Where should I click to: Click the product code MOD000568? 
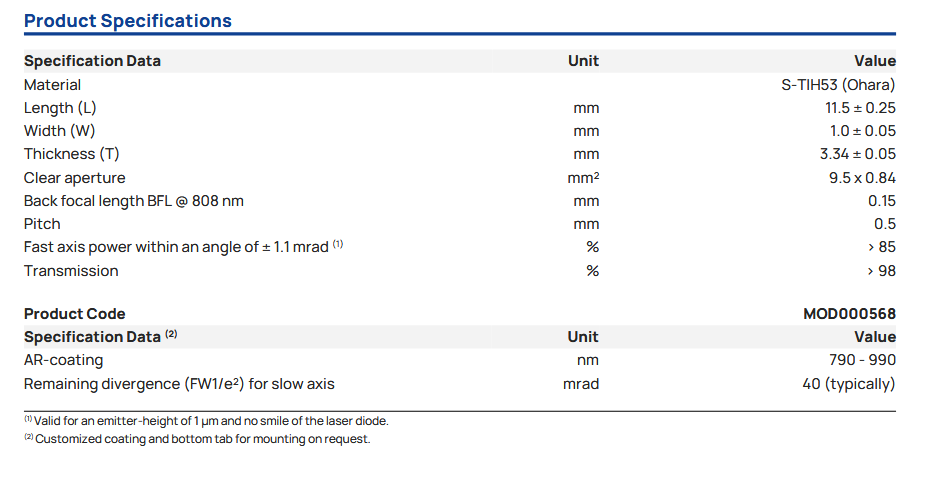(849, 314)
